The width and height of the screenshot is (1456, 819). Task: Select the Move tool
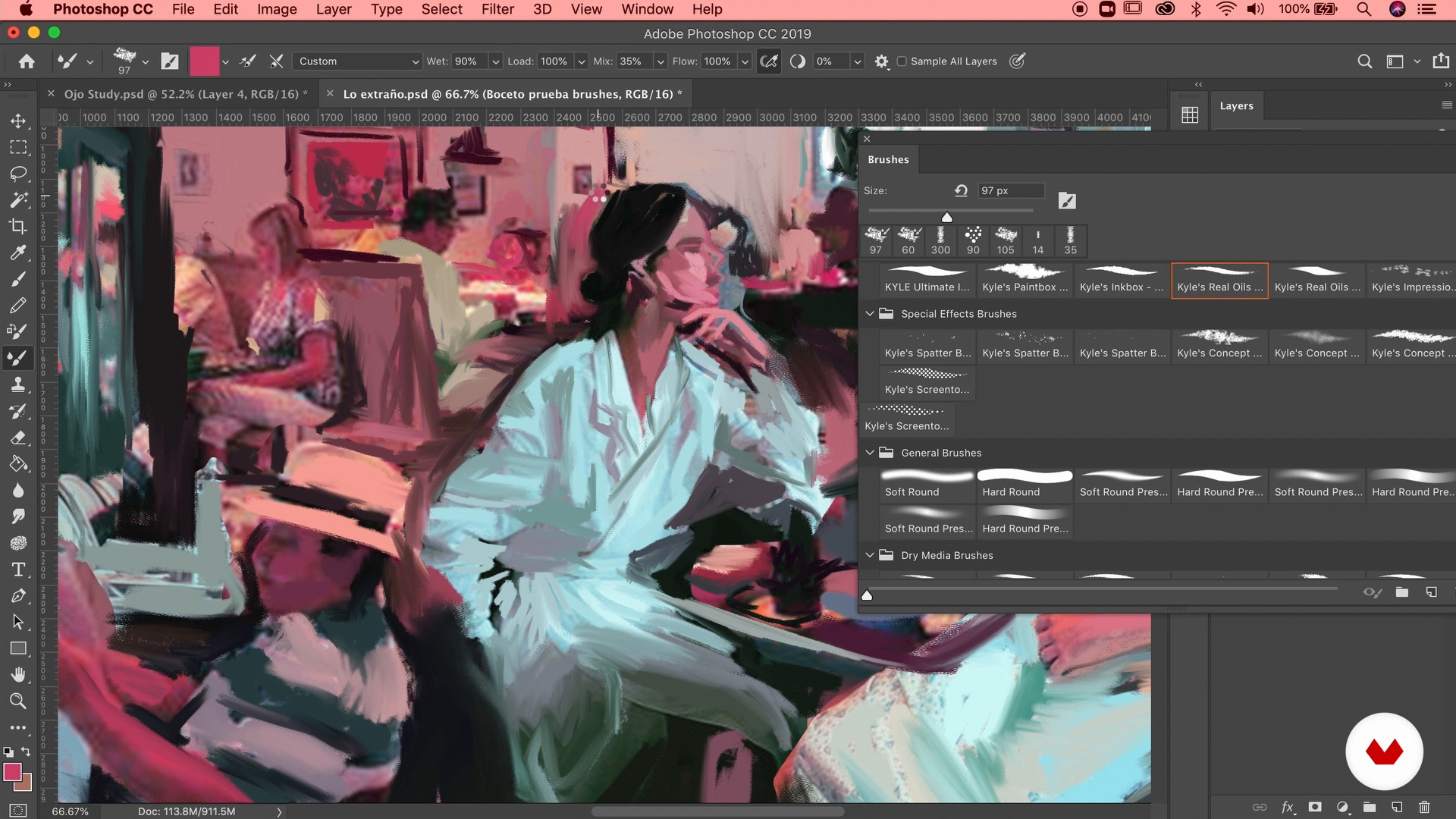pyautogui.click(x=18, y=121)
